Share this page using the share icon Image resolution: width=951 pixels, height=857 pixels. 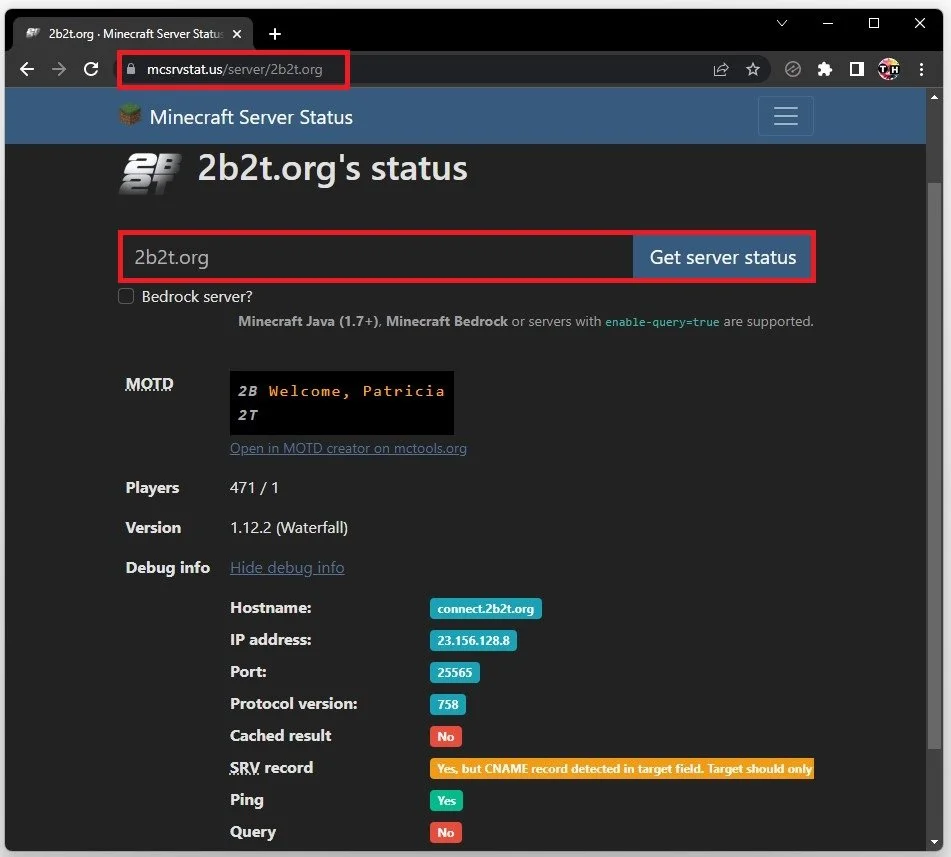coord(721,70)
